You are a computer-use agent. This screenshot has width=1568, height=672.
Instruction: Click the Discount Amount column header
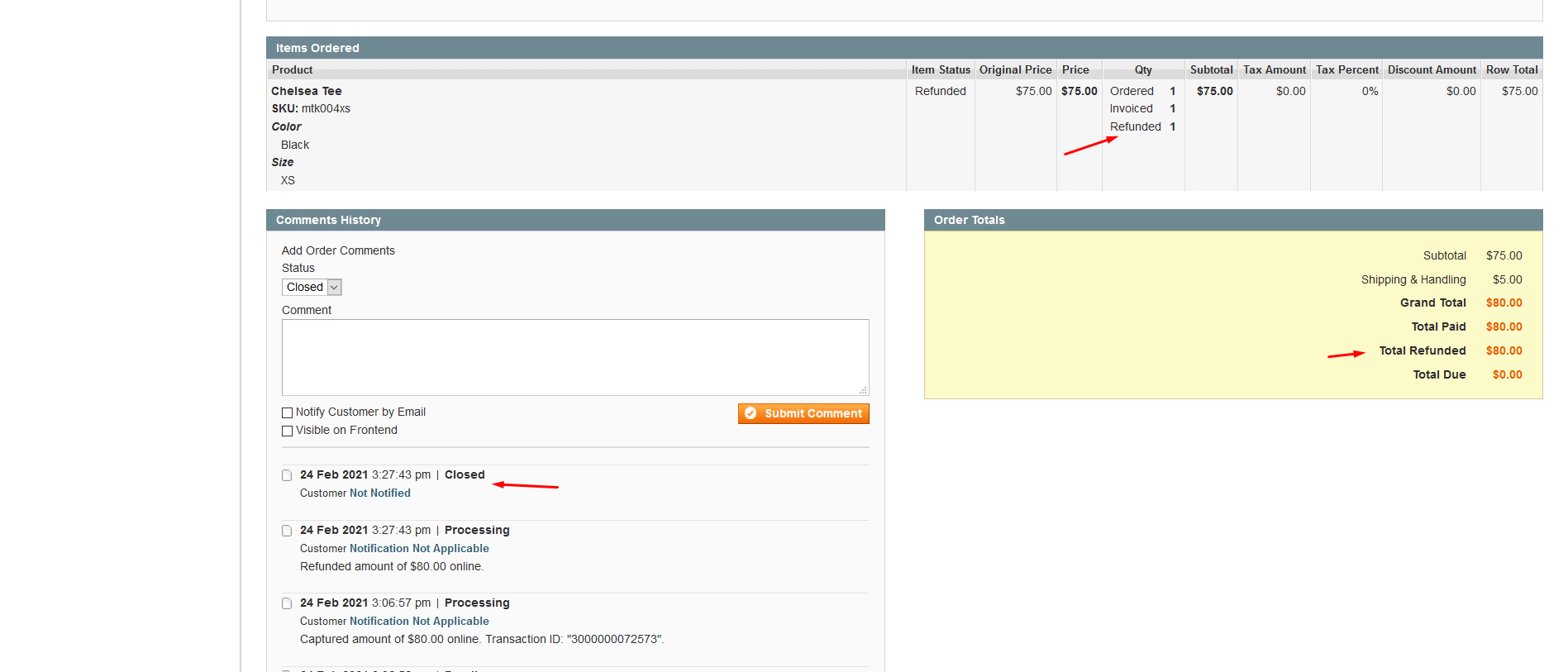pyautogui.click(x=1431, y=70)
